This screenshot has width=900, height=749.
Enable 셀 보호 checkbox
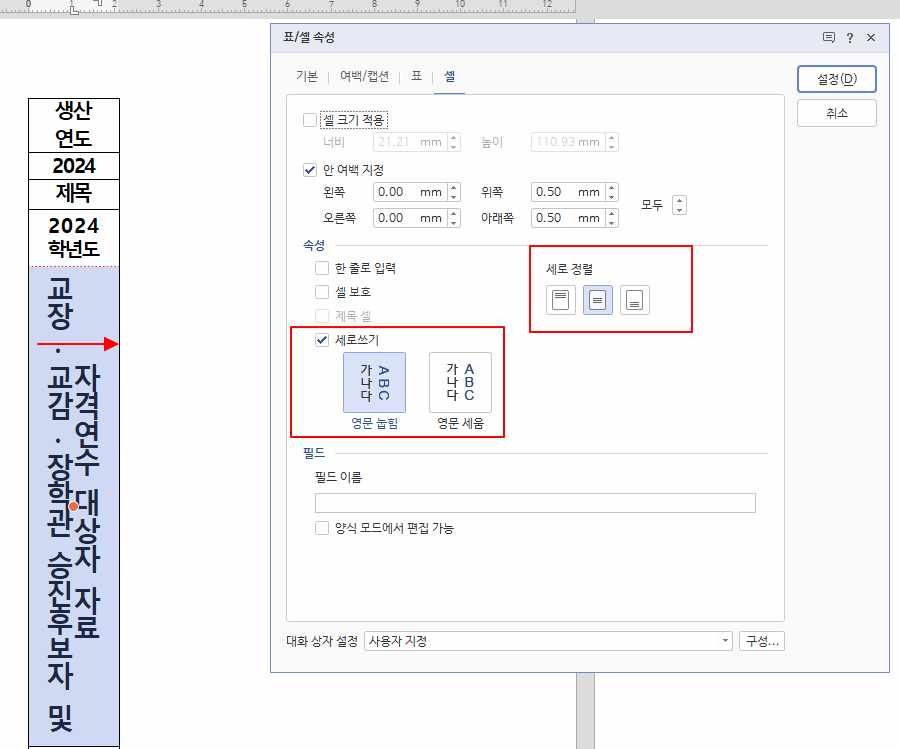point(322,292)
